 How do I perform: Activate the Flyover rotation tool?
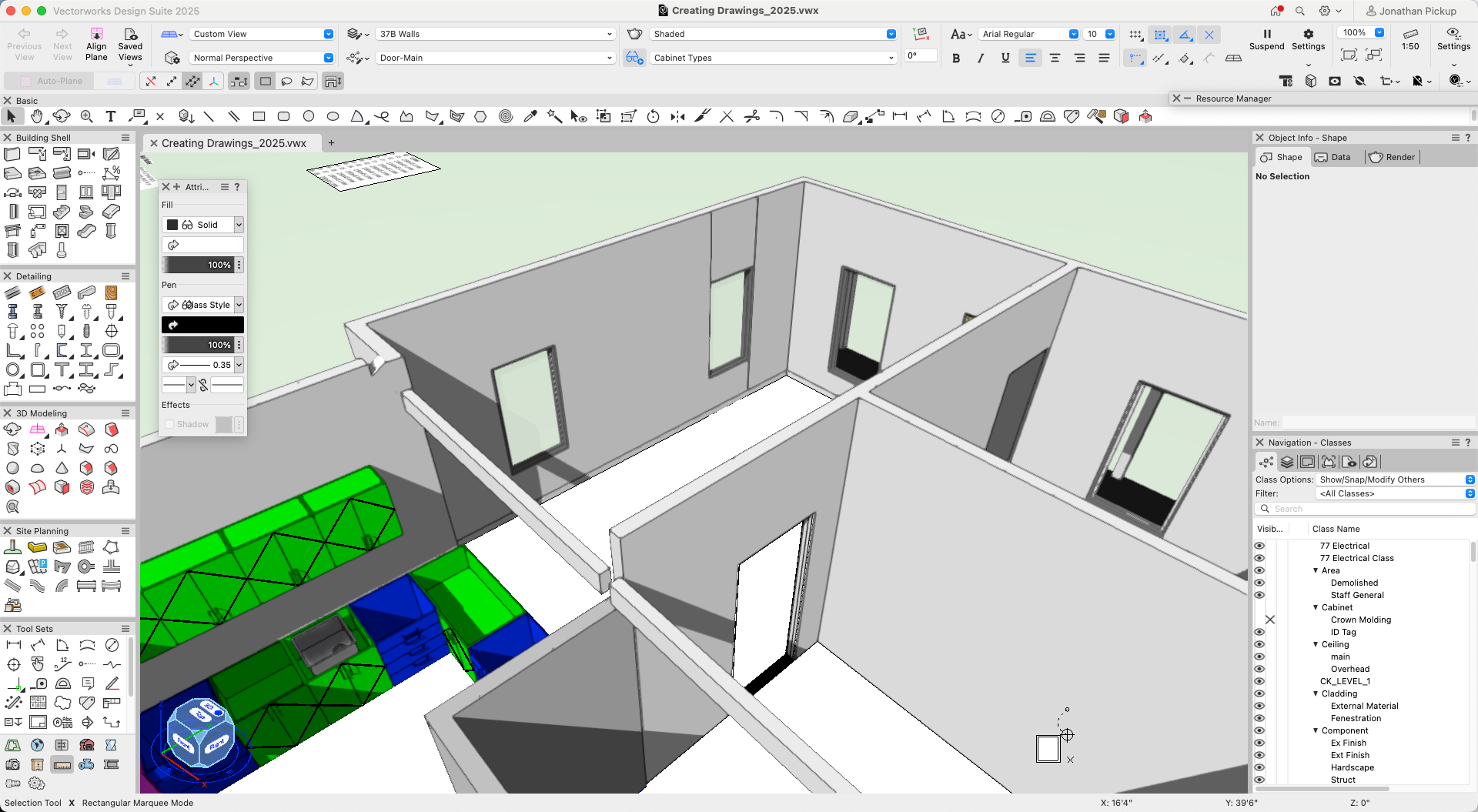click(x=62, y=116)
